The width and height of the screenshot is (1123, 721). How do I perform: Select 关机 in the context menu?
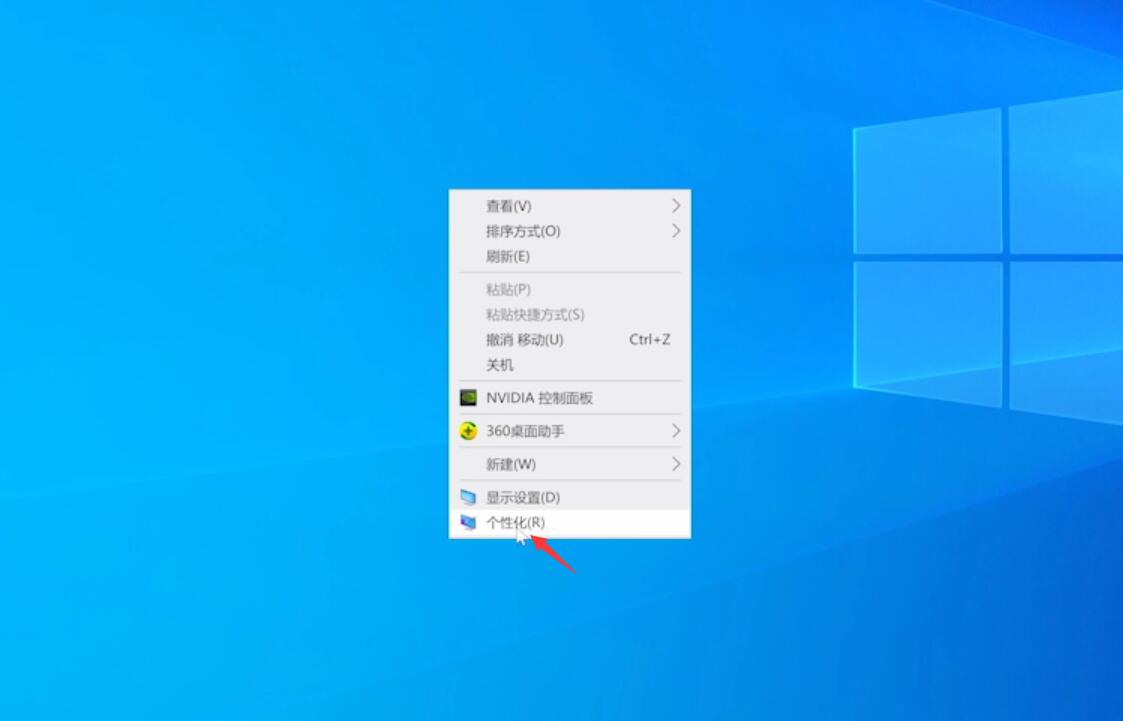coord(570,365)
